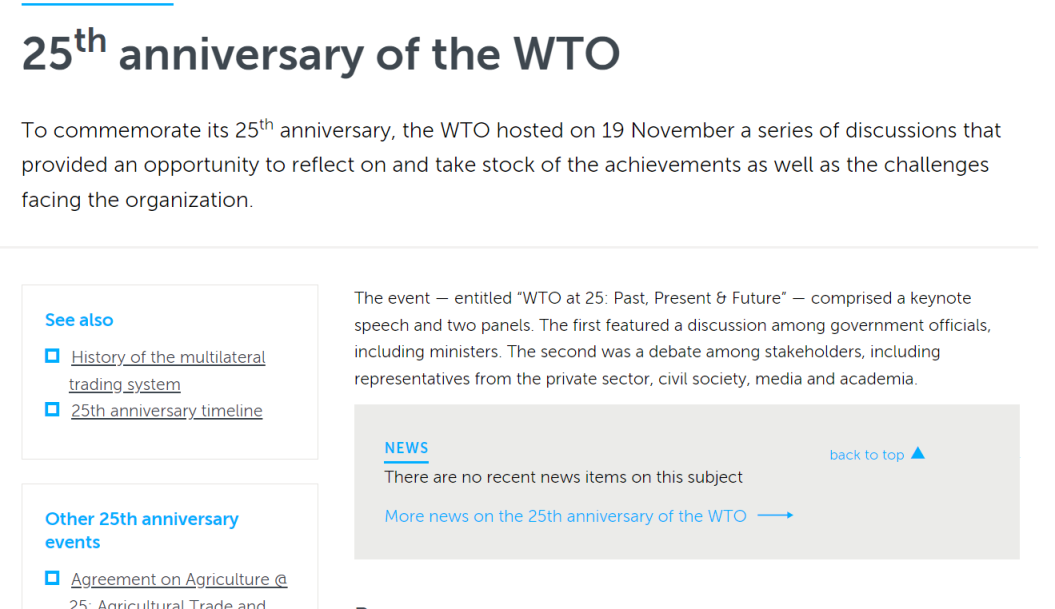The width and height of the screenshot is (1055, 609).
Task: Click square bullet beside Agreement on Agriculture
Action: tap(52, 578)
